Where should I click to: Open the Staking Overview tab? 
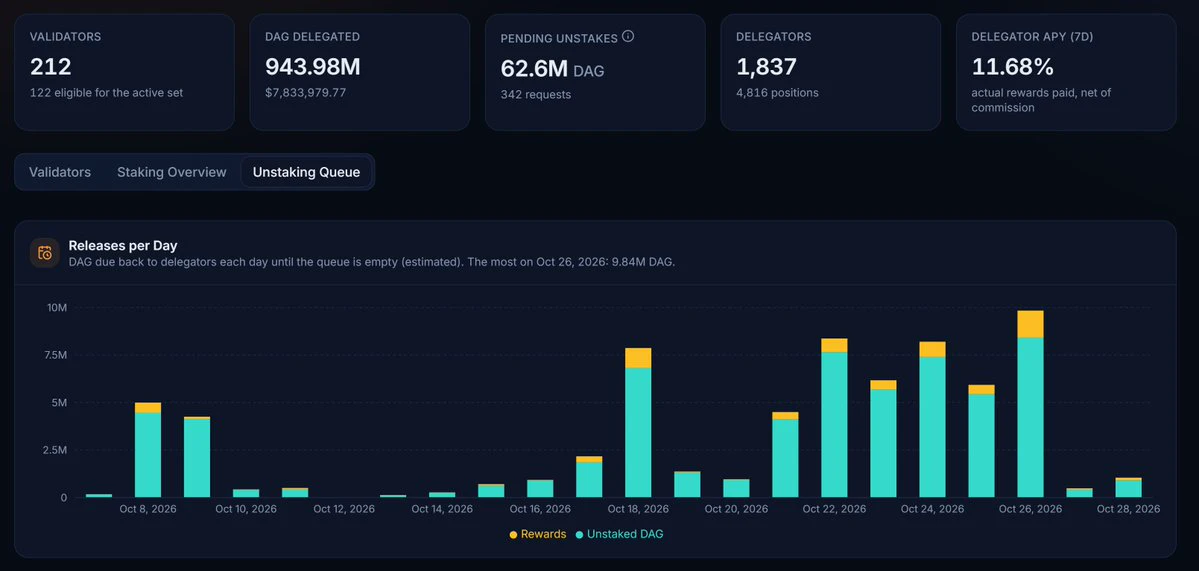171,172
